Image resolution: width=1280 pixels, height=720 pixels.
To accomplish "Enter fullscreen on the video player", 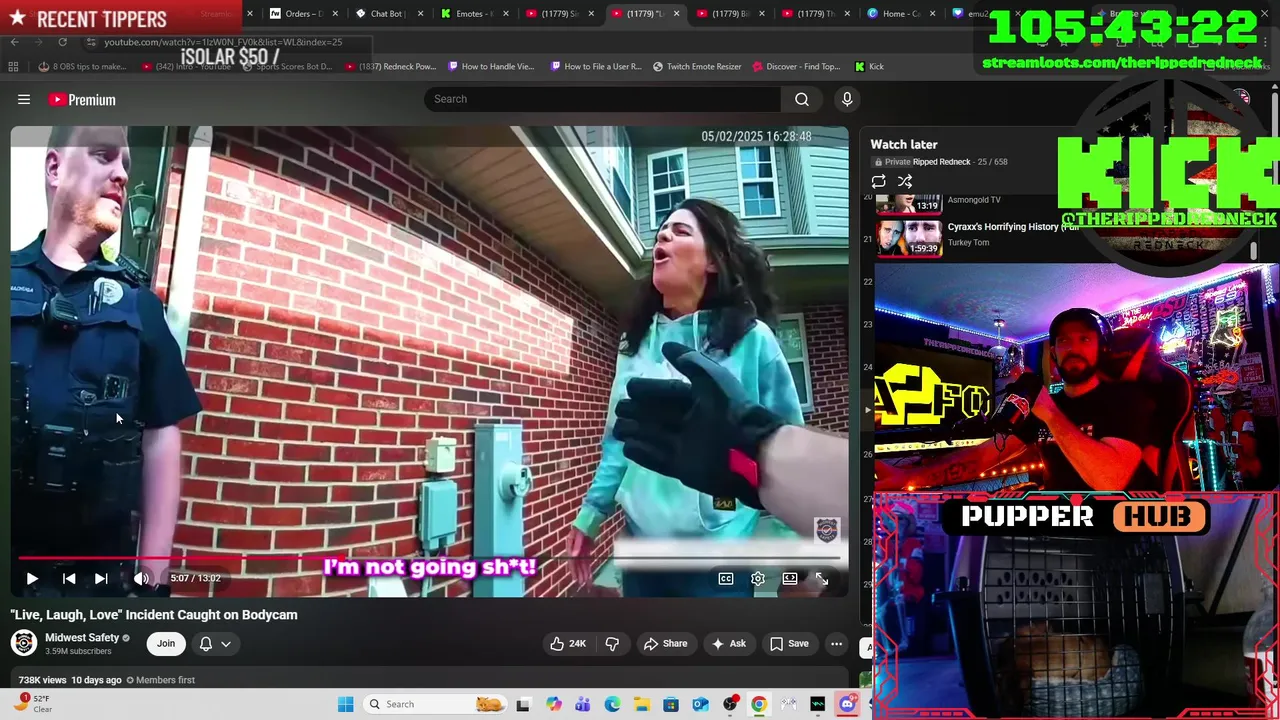I will pos(822,578).
